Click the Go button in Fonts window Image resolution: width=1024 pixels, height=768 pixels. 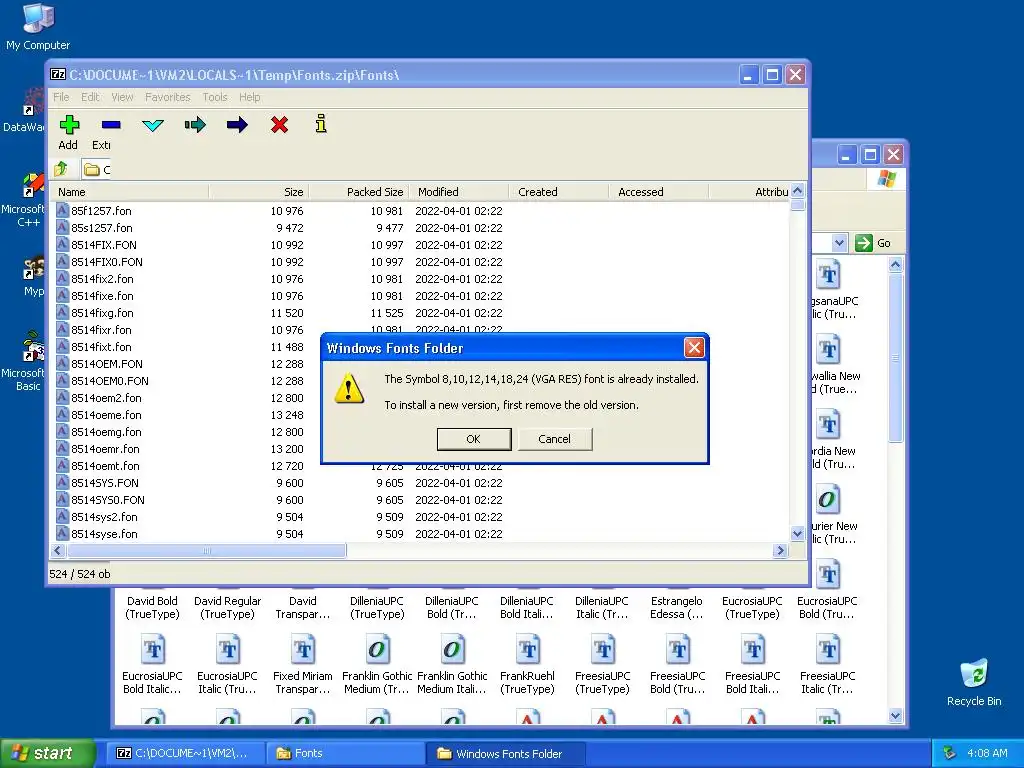[873, 243]
